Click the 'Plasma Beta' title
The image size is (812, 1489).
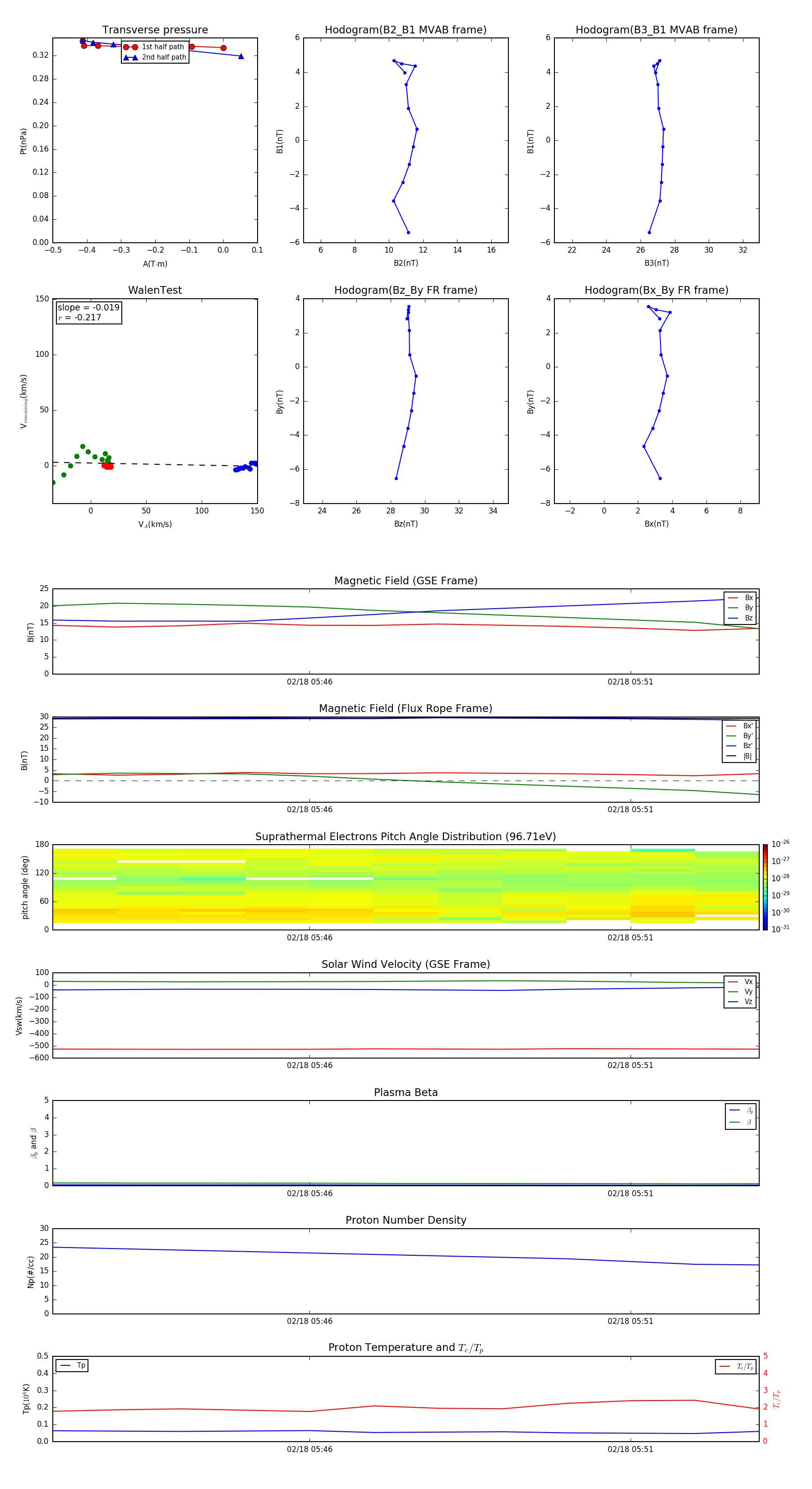[406, 1092]
